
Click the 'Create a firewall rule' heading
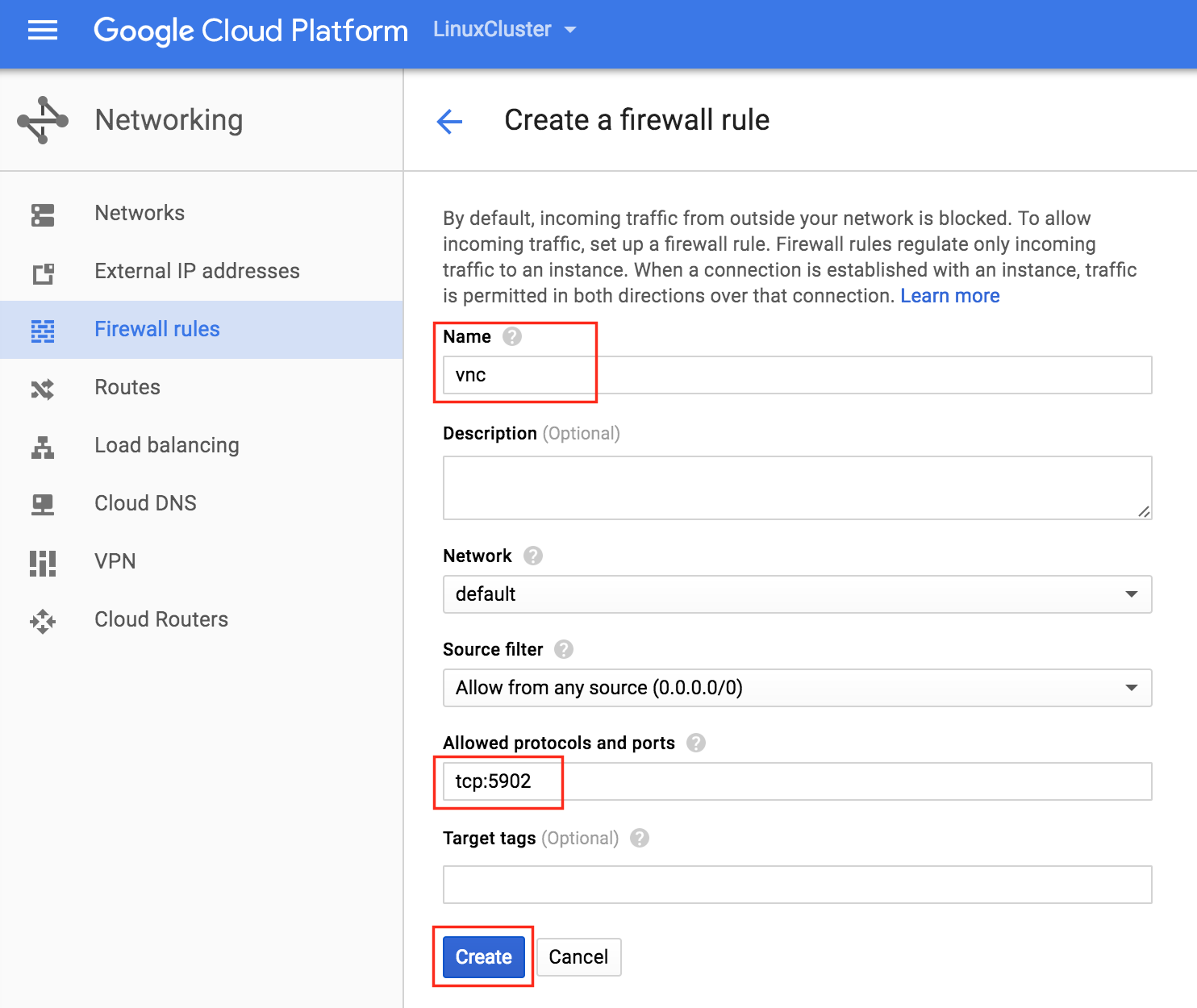click(x=637, y=120)
